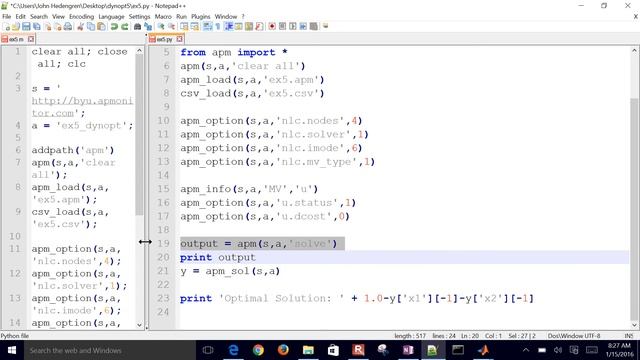Start macro recording with red record icon
Screen dimensions: 640x360
coord(272,27)
